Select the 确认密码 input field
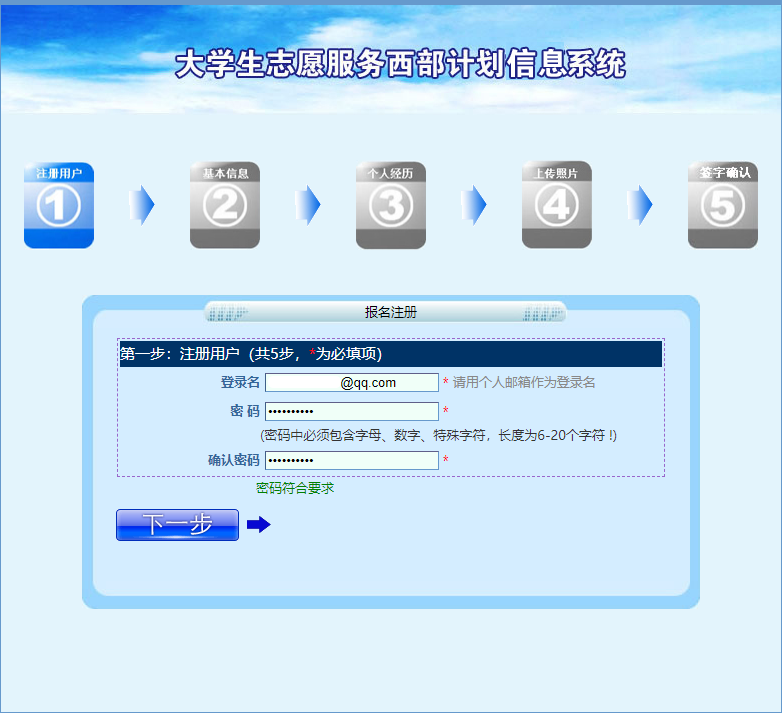This screenshot has width=782, height=713. [x=351, y=460]
